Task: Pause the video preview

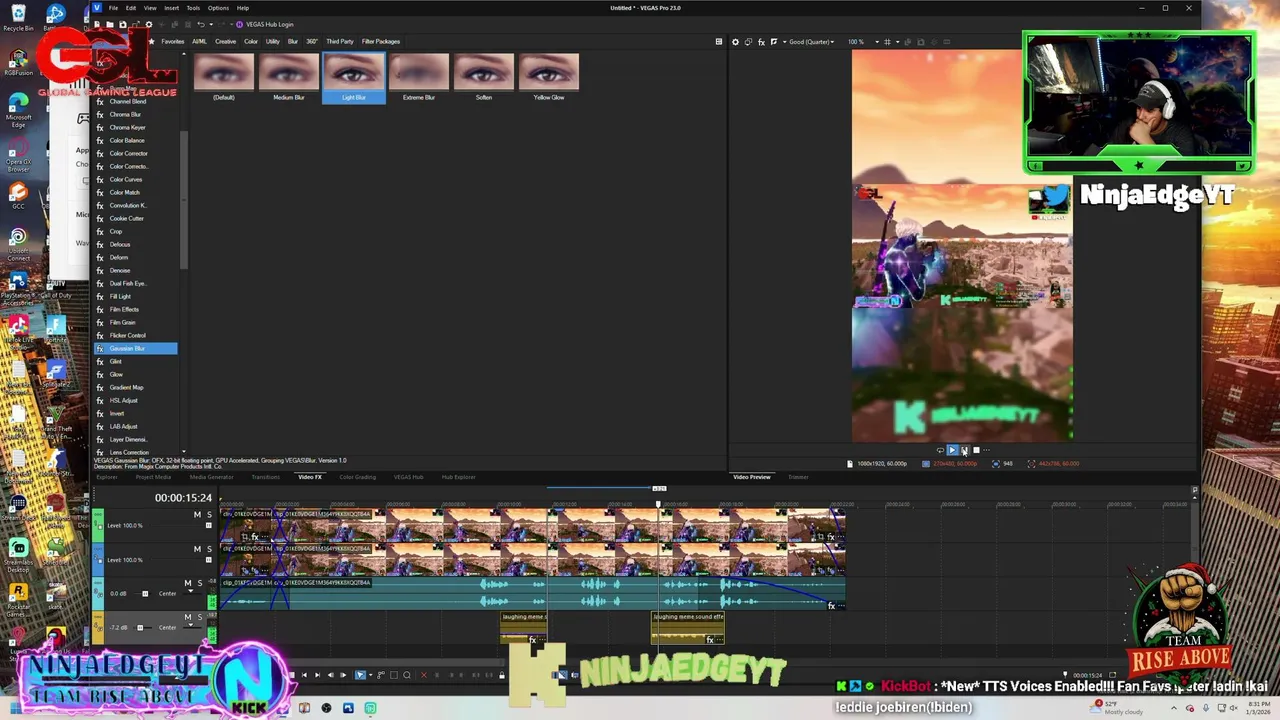Action: pos(964,450)
